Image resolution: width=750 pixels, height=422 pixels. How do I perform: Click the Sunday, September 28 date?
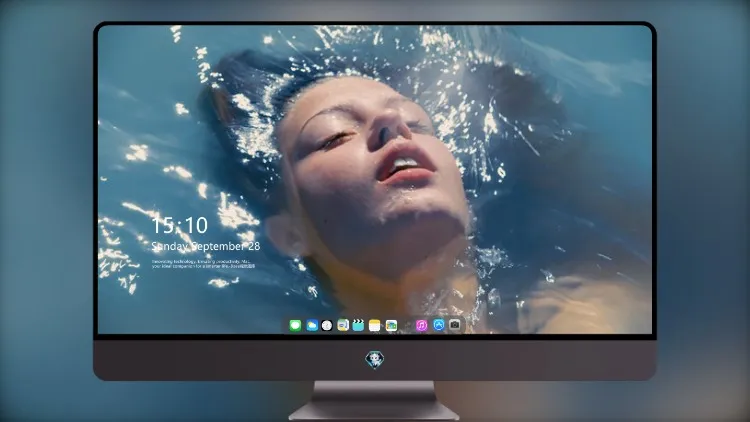[206, 246]
